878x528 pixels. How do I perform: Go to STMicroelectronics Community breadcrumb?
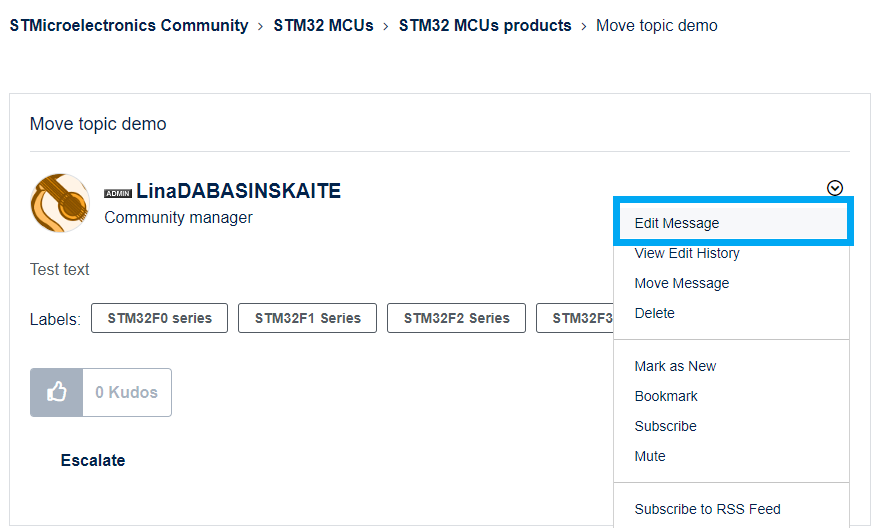[129, 26]
